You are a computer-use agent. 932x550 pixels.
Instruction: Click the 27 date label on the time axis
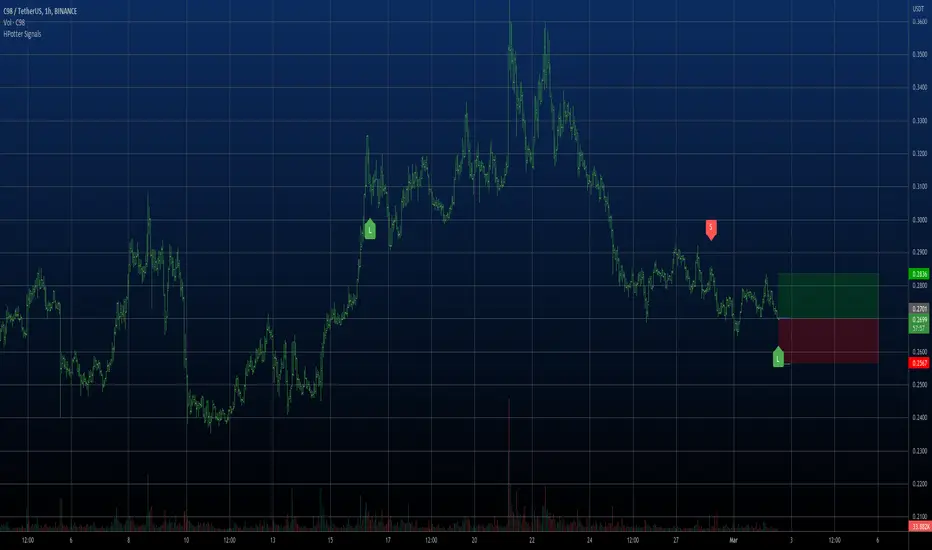[x=676, y=540]
